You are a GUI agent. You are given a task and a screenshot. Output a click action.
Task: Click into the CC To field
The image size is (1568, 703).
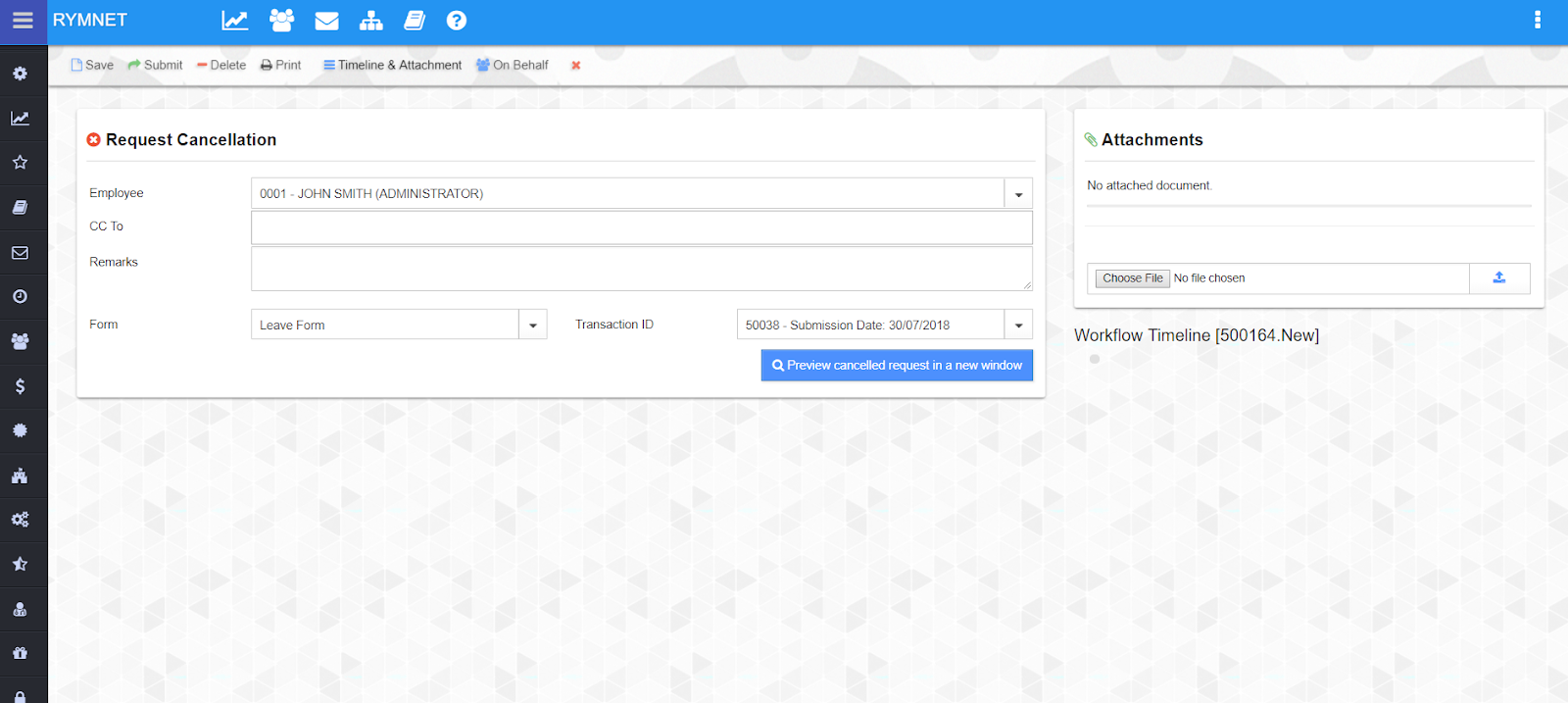[641, 227]
